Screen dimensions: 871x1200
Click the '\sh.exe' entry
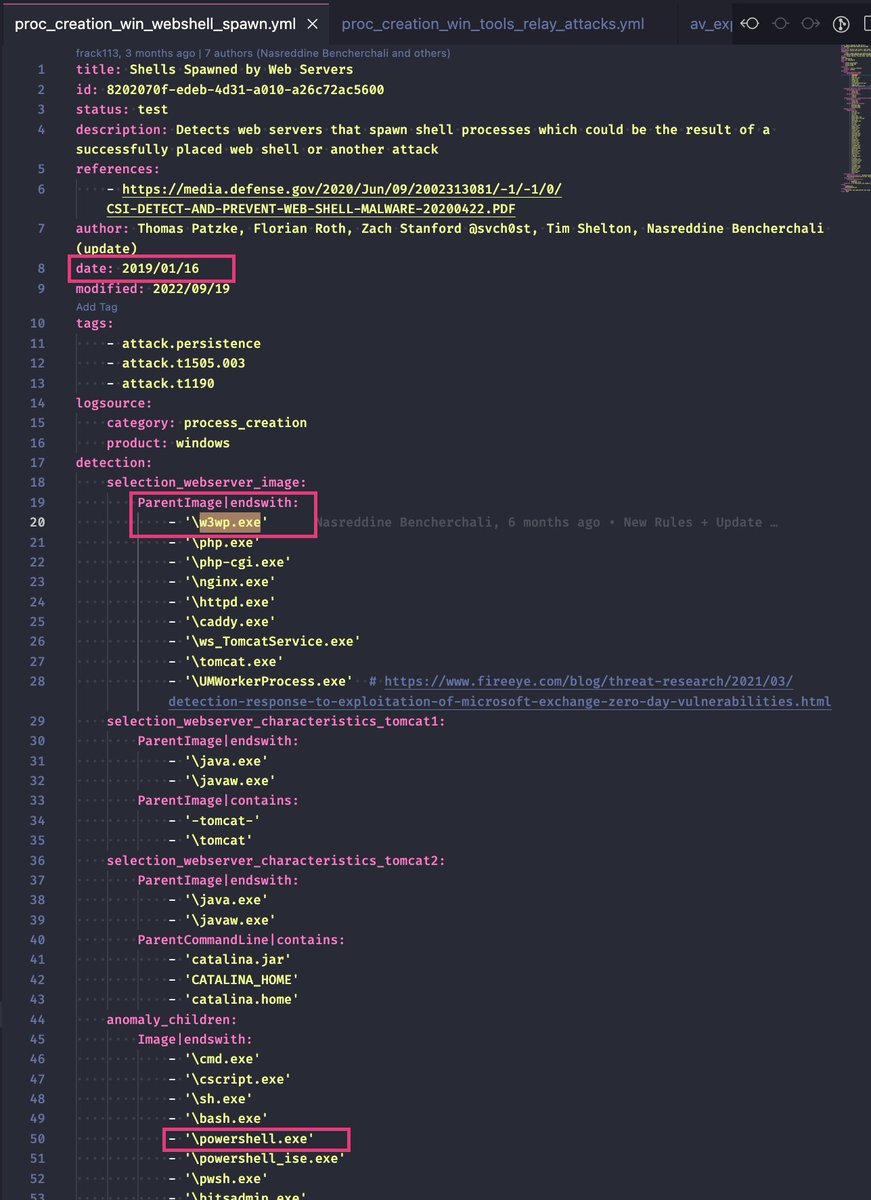click(218, 1099)
